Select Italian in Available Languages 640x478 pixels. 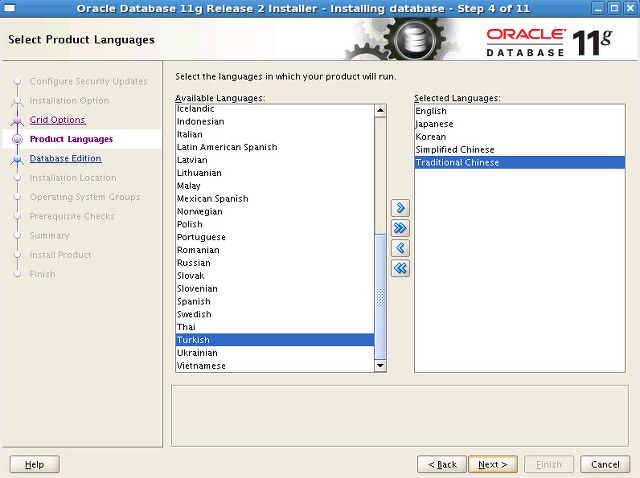[x=275, y=134]
